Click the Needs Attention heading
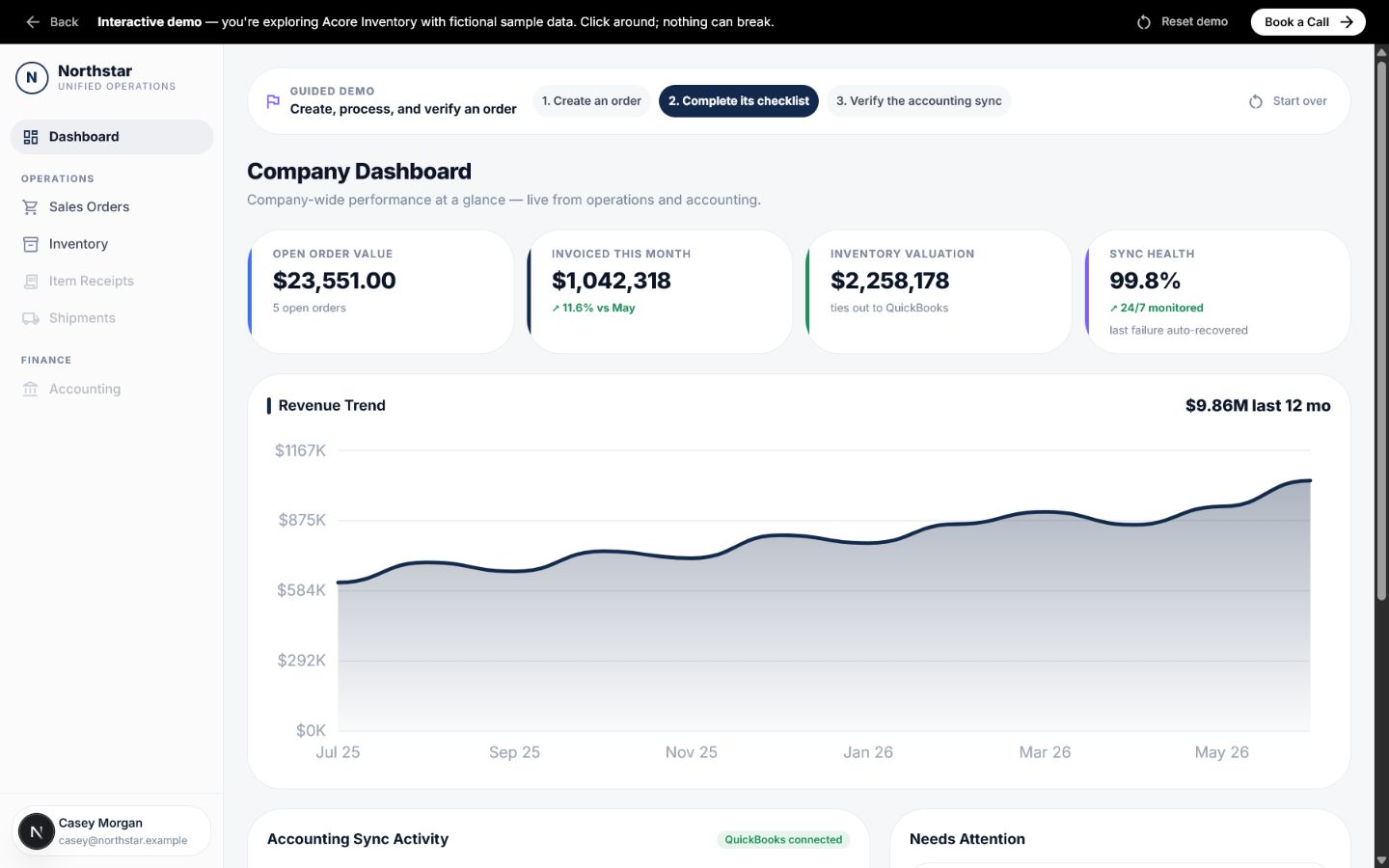Screen dimensions: 1389x868 click(967, 839)
